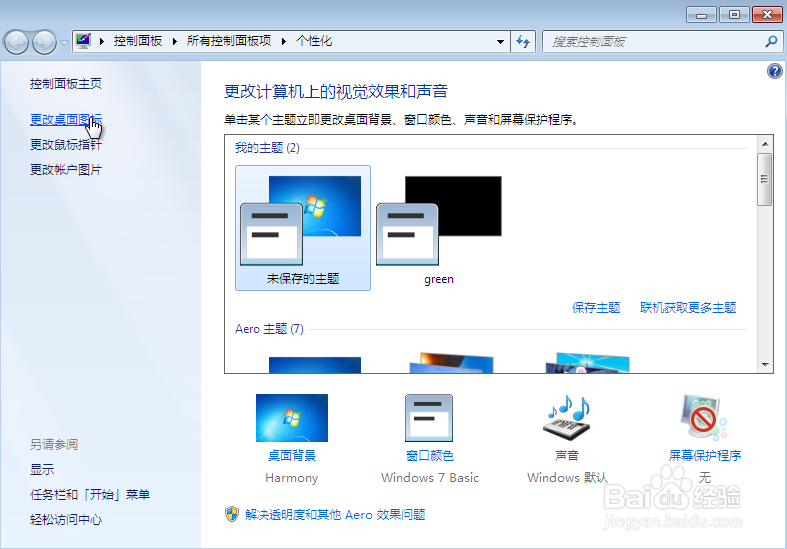Click the Windows 7 Basic text

point(430,478)
